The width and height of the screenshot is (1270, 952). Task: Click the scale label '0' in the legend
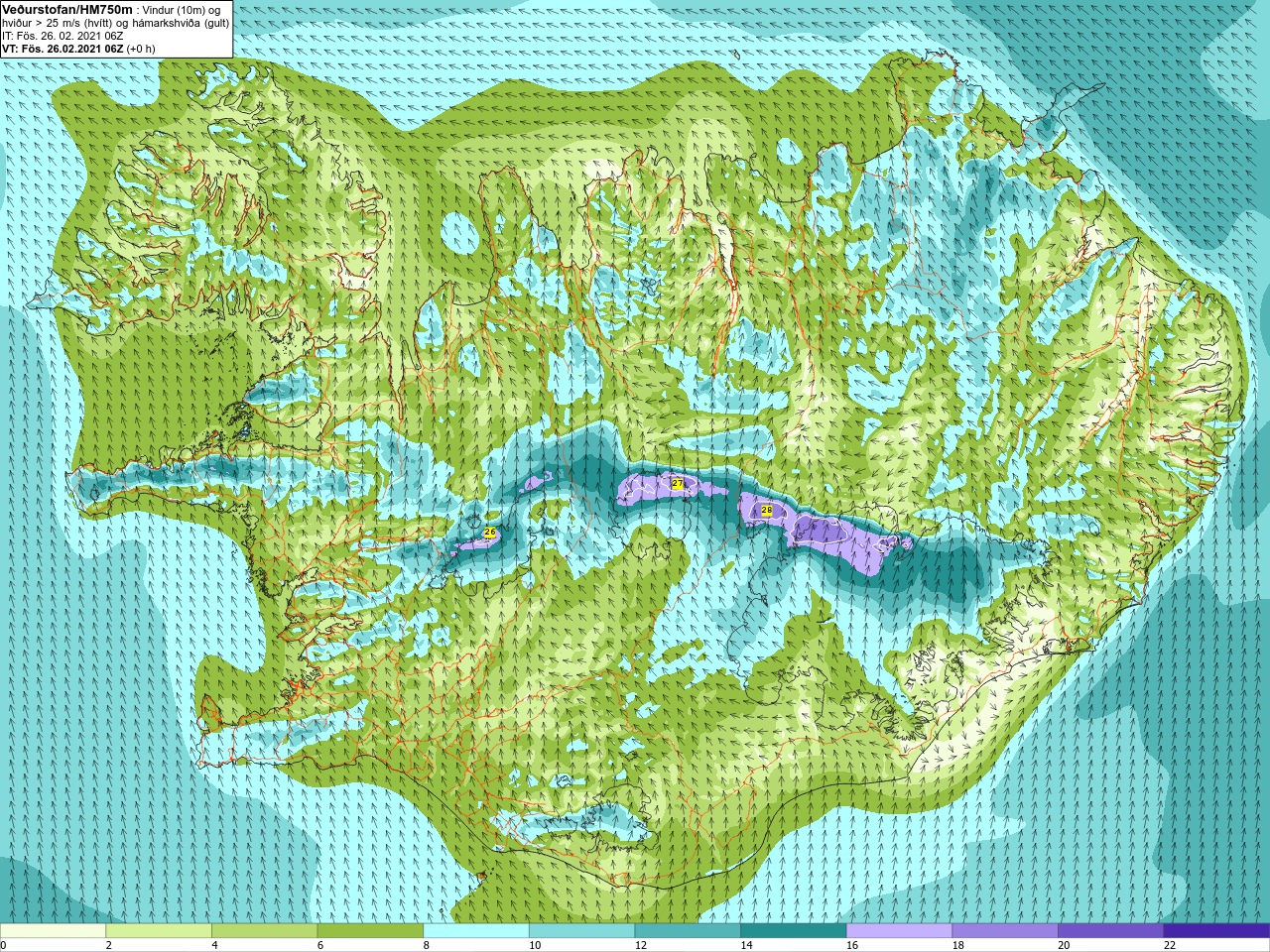point(4,946)
